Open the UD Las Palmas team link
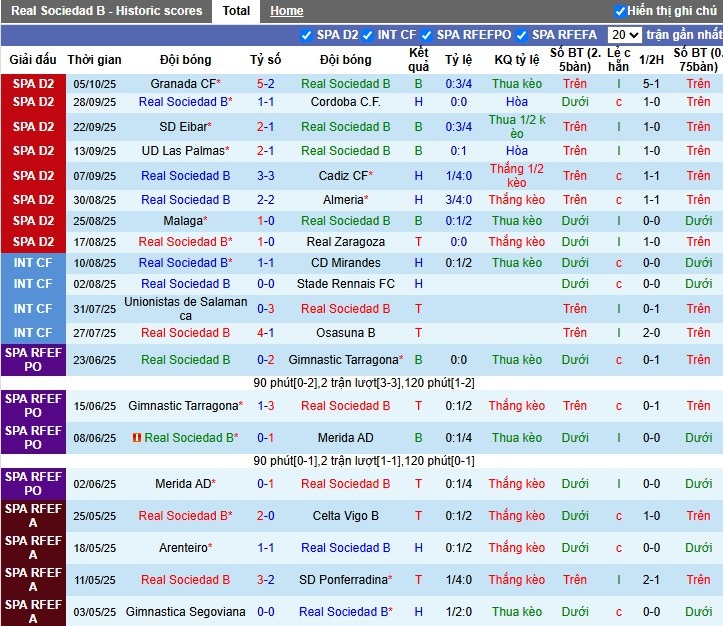The height and width of the screenshot is (626, 723). (182, 151)
